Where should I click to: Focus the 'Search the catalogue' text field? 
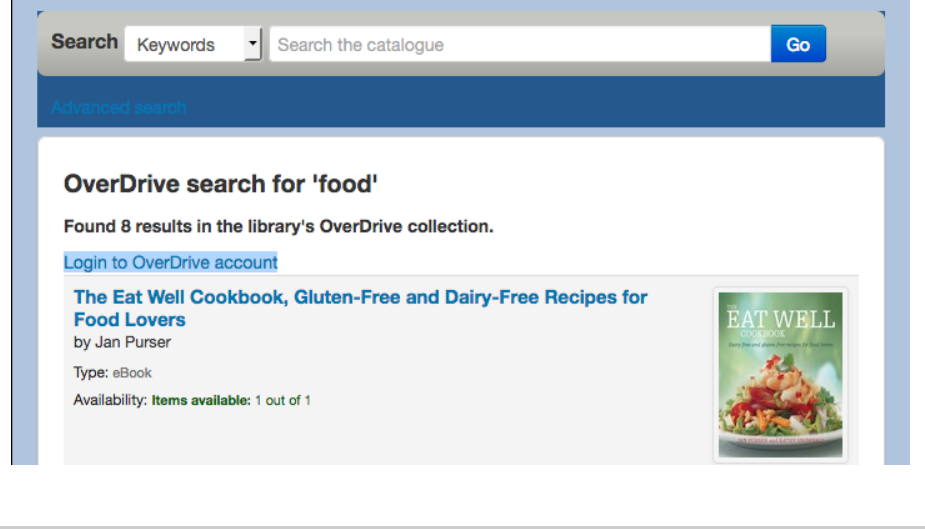tap(520, 45)
